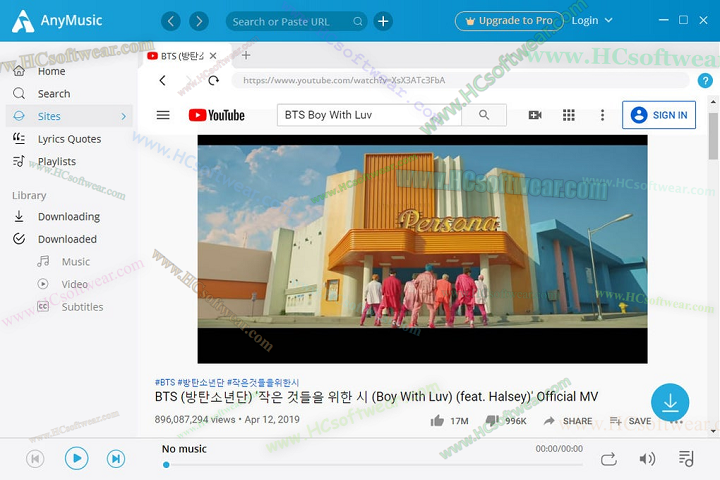
Task: Expand the Sites chevron arrow
Action: click(124, 116)
